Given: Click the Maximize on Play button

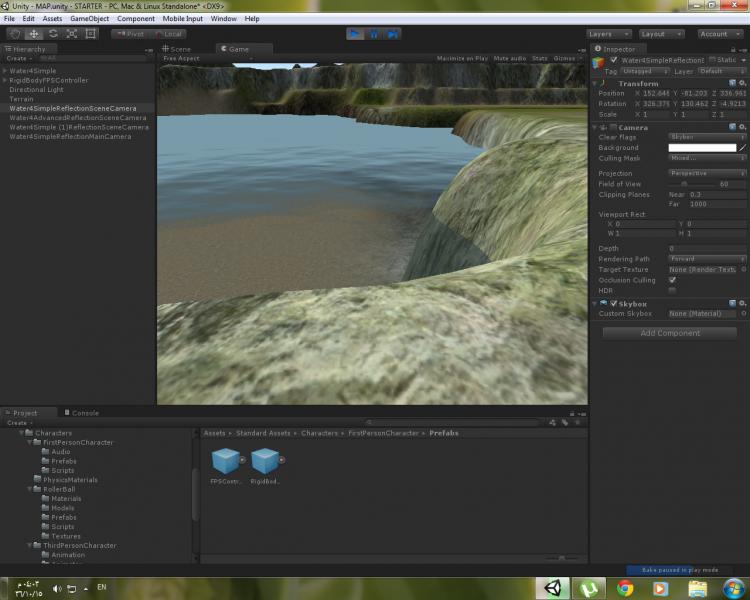Looking at the screenshot, I should [462, 59].
